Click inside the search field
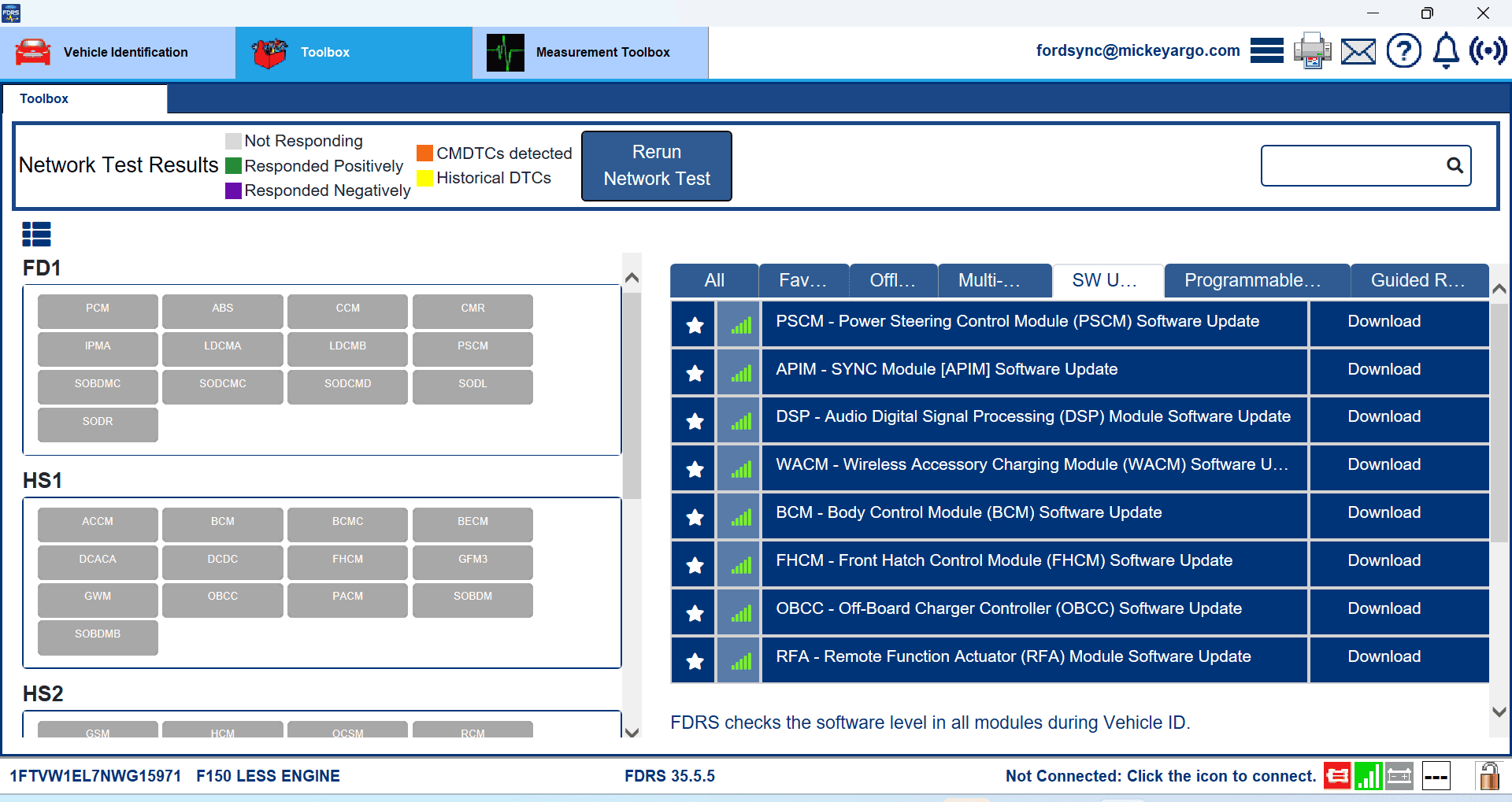 (x=1354, y=165)
